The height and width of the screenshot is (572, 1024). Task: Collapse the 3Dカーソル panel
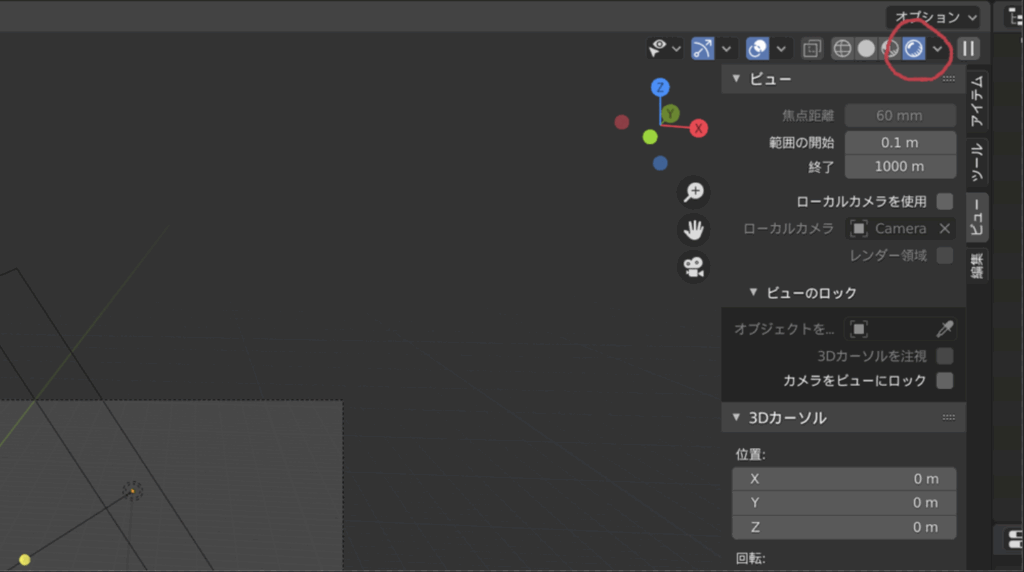click(x=737, y=417)
